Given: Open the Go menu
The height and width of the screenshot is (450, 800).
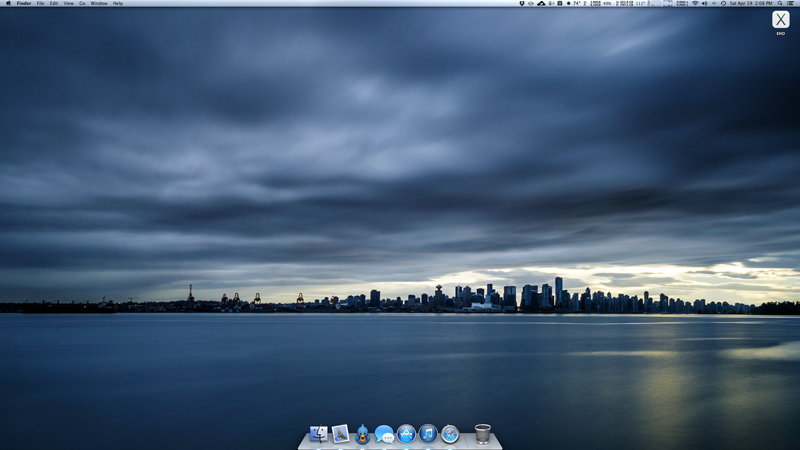Looking at the screenshot, I should pos(82,3).
